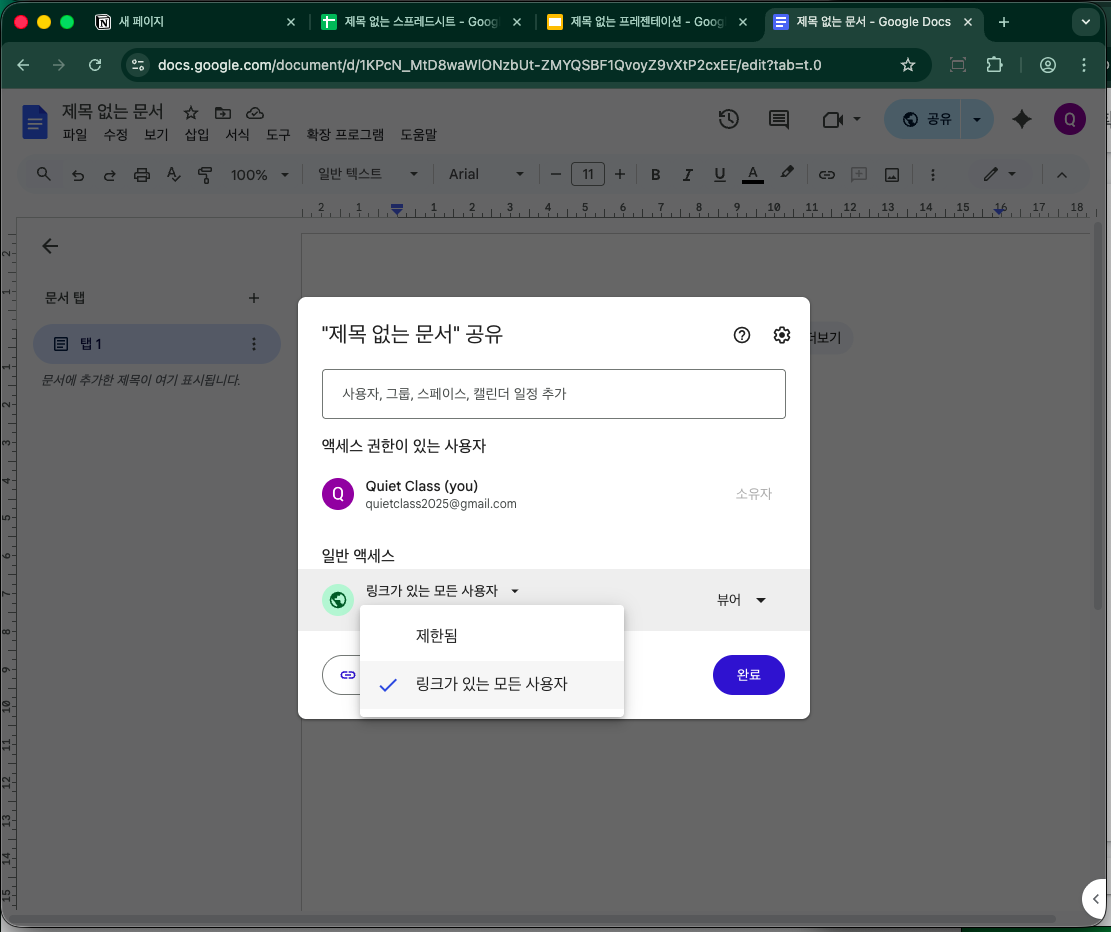Select '링크가 있는 모든 사용자' option
Screen dimensions: 1111x932
pos(491,685)
